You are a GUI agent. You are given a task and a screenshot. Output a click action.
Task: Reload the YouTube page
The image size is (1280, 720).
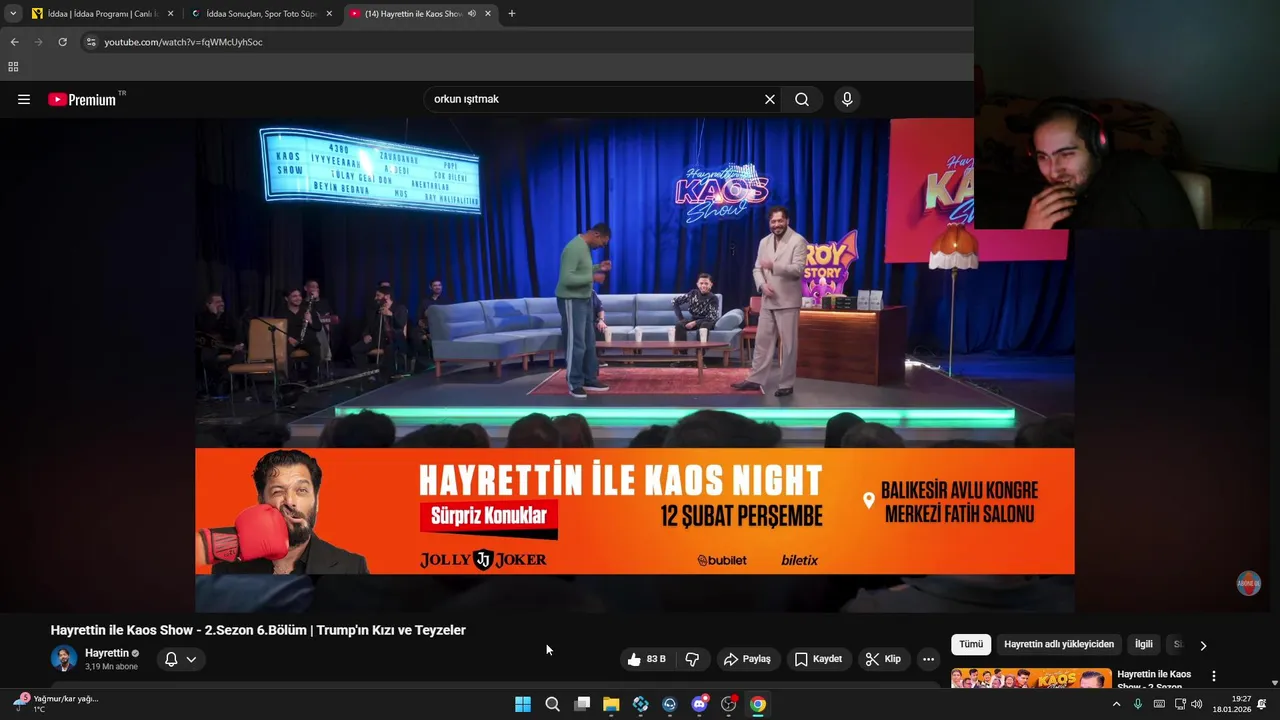point(62,42)
